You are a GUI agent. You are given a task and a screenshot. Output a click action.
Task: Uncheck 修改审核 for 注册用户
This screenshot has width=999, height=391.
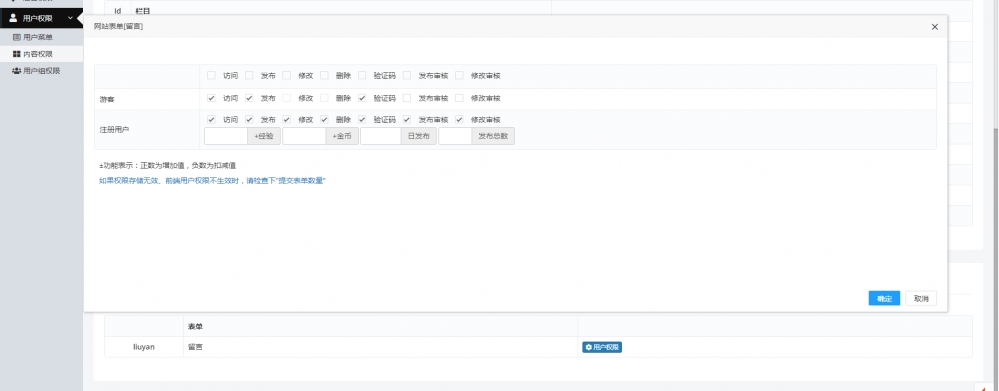(459, 120)
